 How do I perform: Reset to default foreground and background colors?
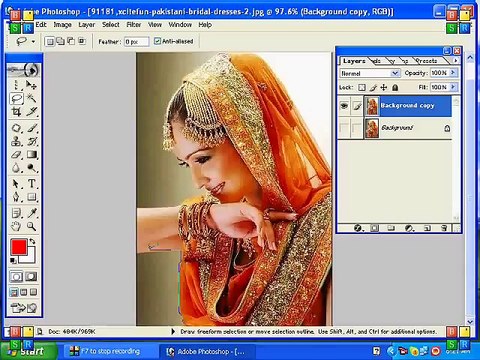[x=13, y=260]
